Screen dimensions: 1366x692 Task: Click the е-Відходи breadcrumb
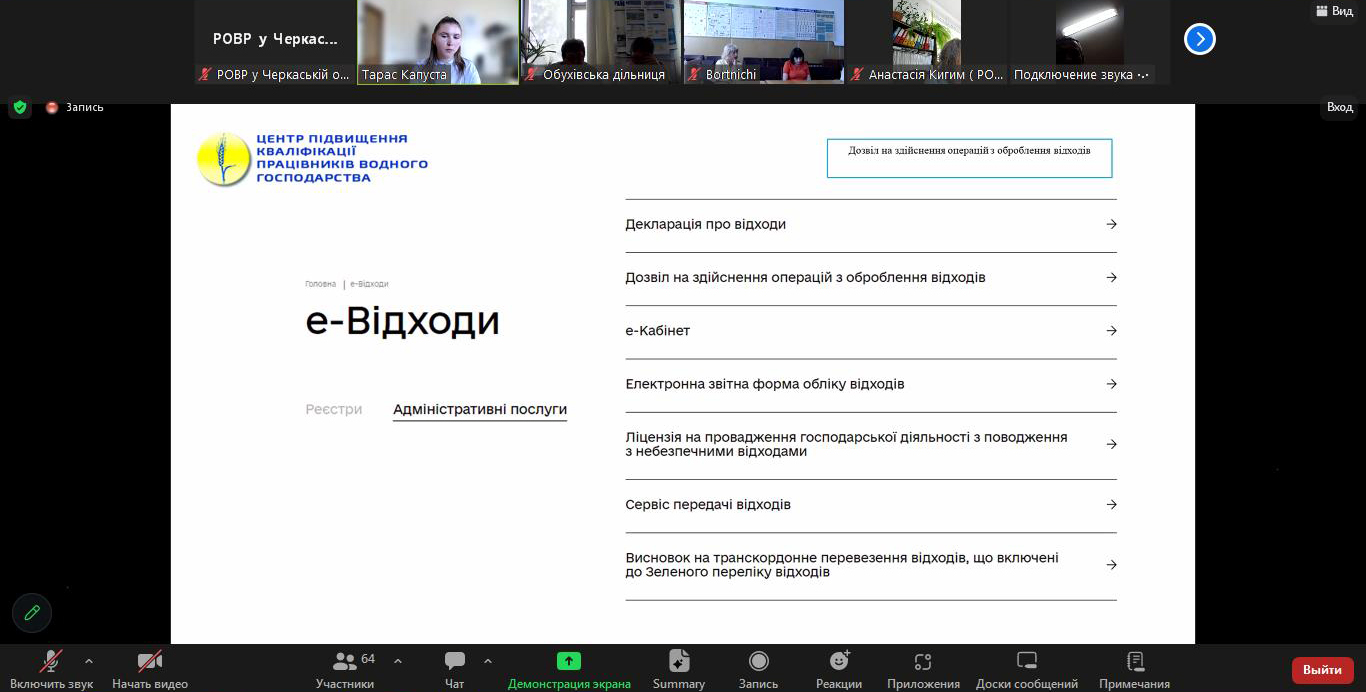click(x=370, y=284)
